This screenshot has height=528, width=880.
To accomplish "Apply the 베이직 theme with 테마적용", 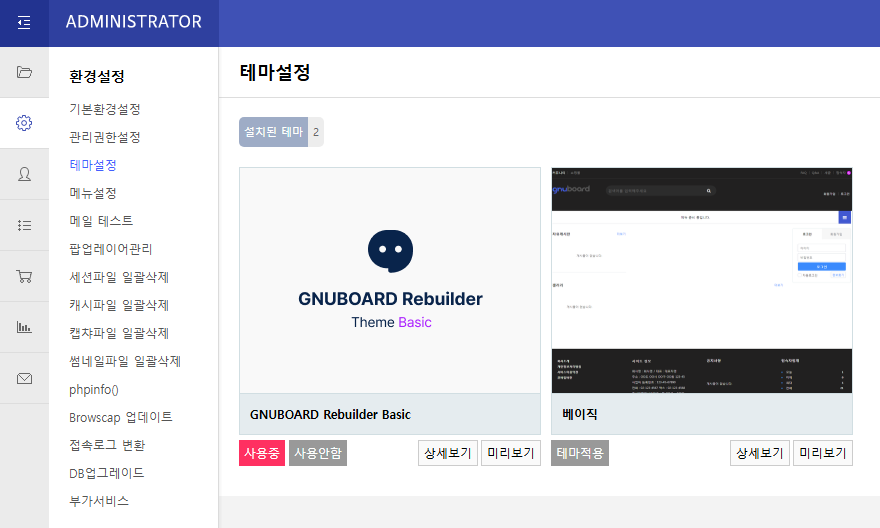I will click(x=580, y=453).
